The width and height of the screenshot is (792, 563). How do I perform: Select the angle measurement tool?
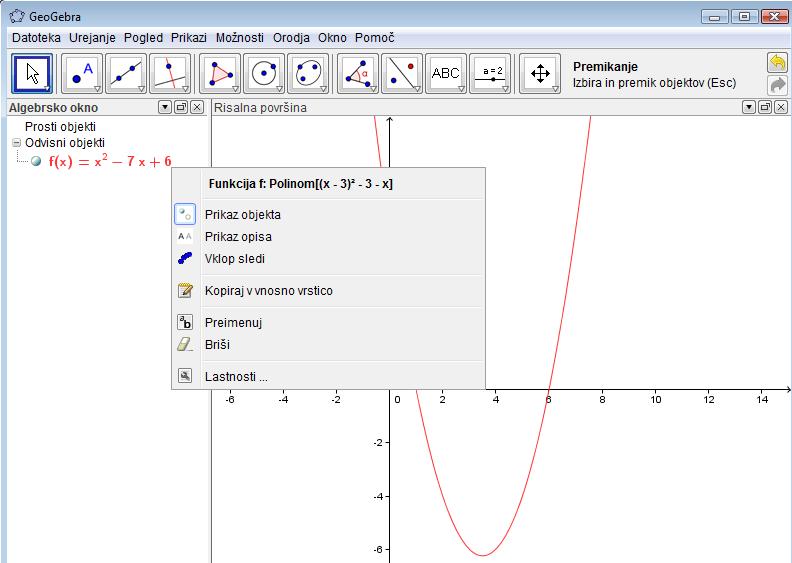coord(358,74)
